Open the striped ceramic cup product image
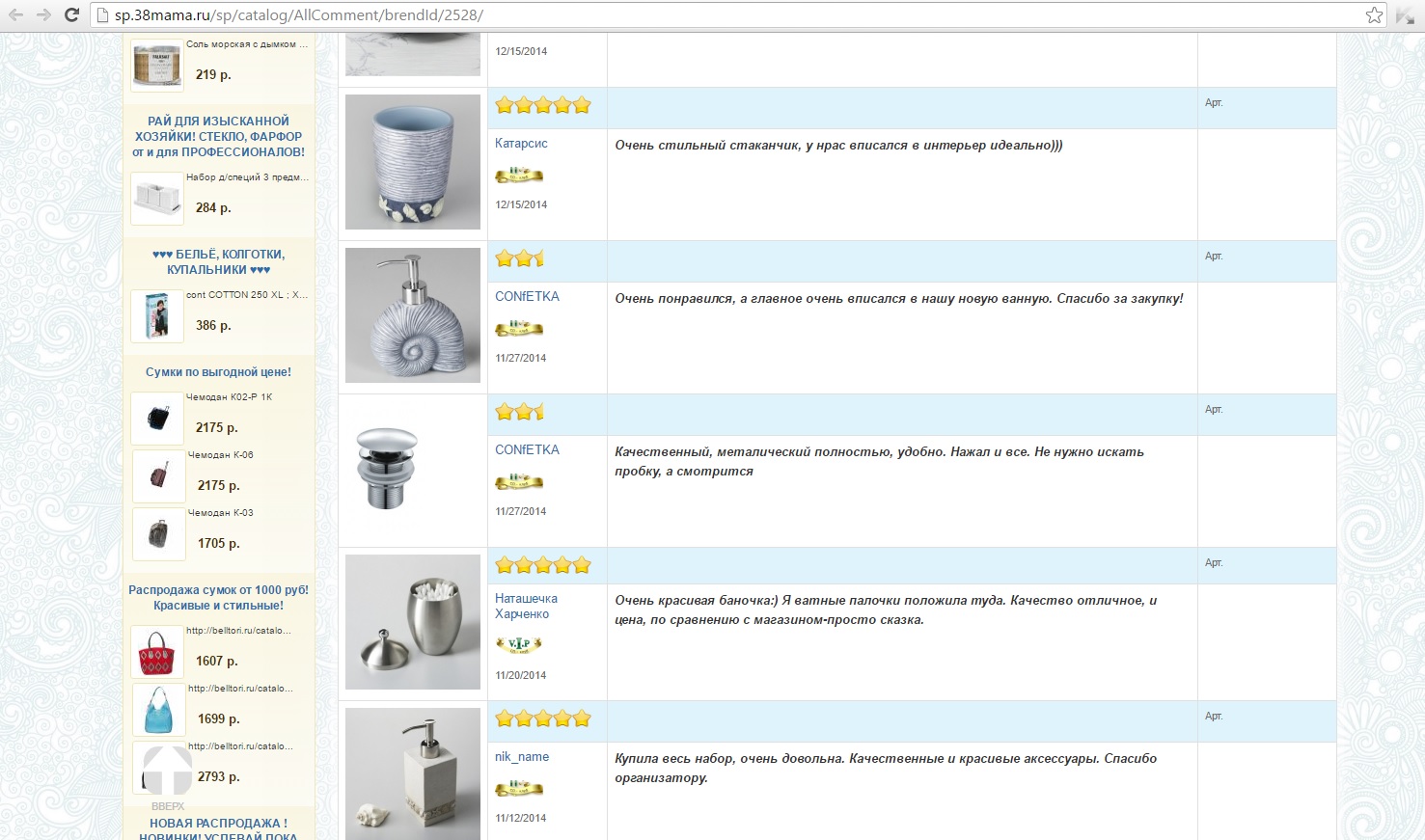The height and width of the screenshot is (840, 1425). (413, 162)
